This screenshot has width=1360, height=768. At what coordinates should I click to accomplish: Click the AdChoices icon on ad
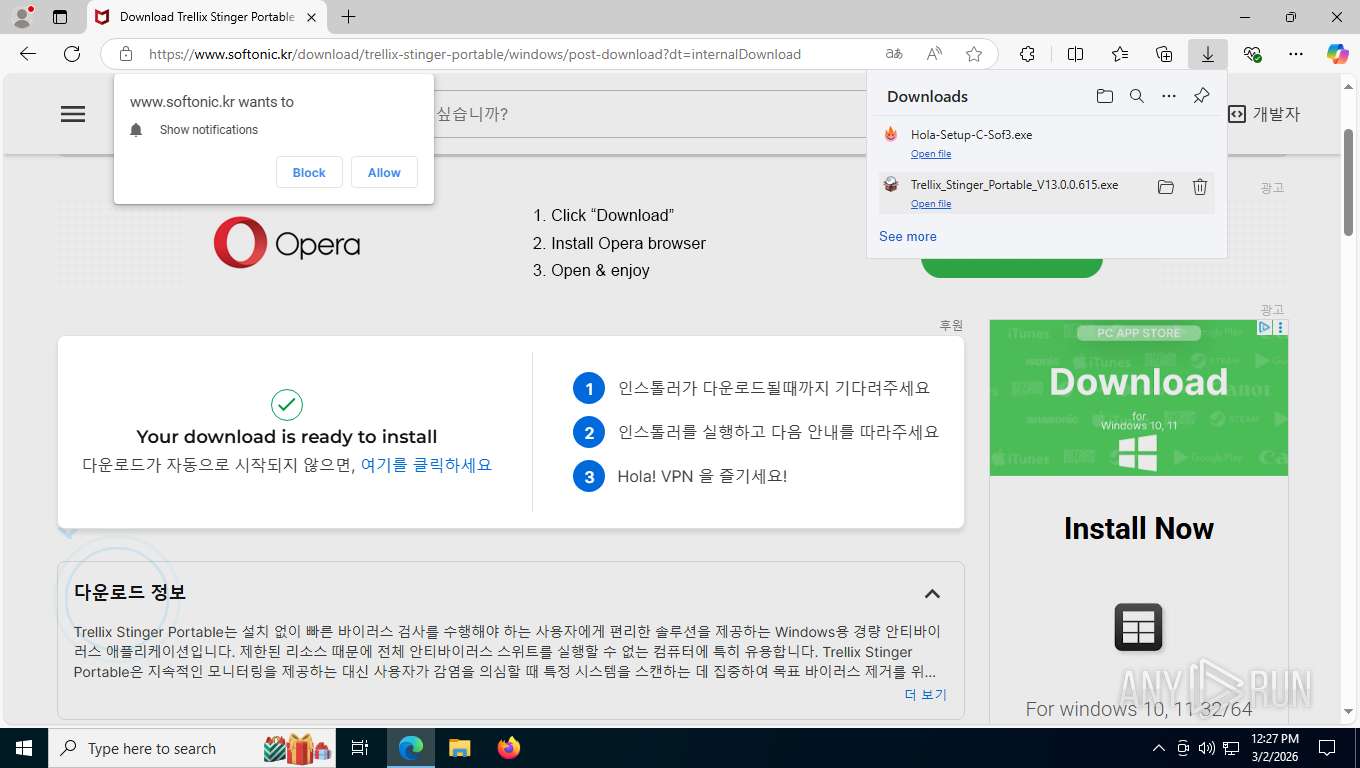coord(1264,327)
